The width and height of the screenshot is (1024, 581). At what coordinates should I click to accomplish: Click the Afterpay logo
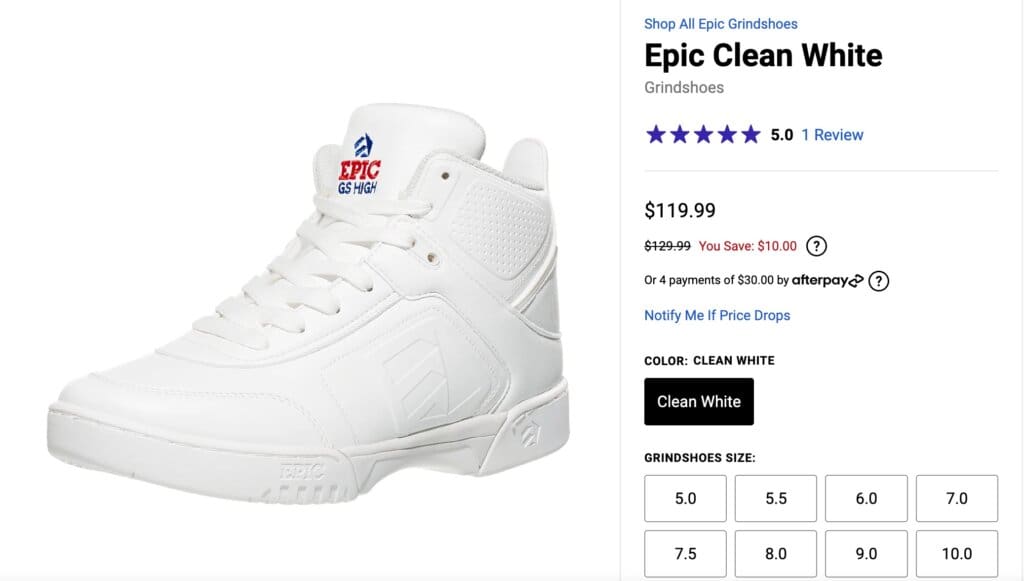coord(827,281)
